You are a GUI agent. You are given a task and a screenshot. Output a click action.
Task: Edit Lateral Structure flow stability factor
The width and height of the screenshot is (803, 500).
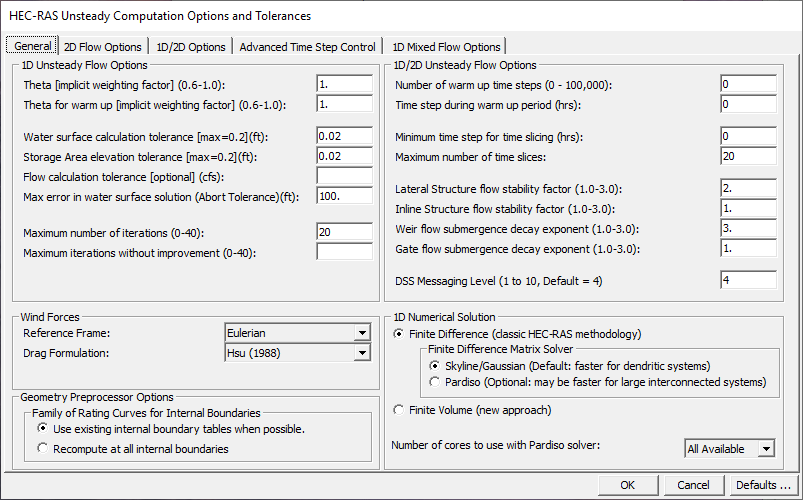point(748,189)
